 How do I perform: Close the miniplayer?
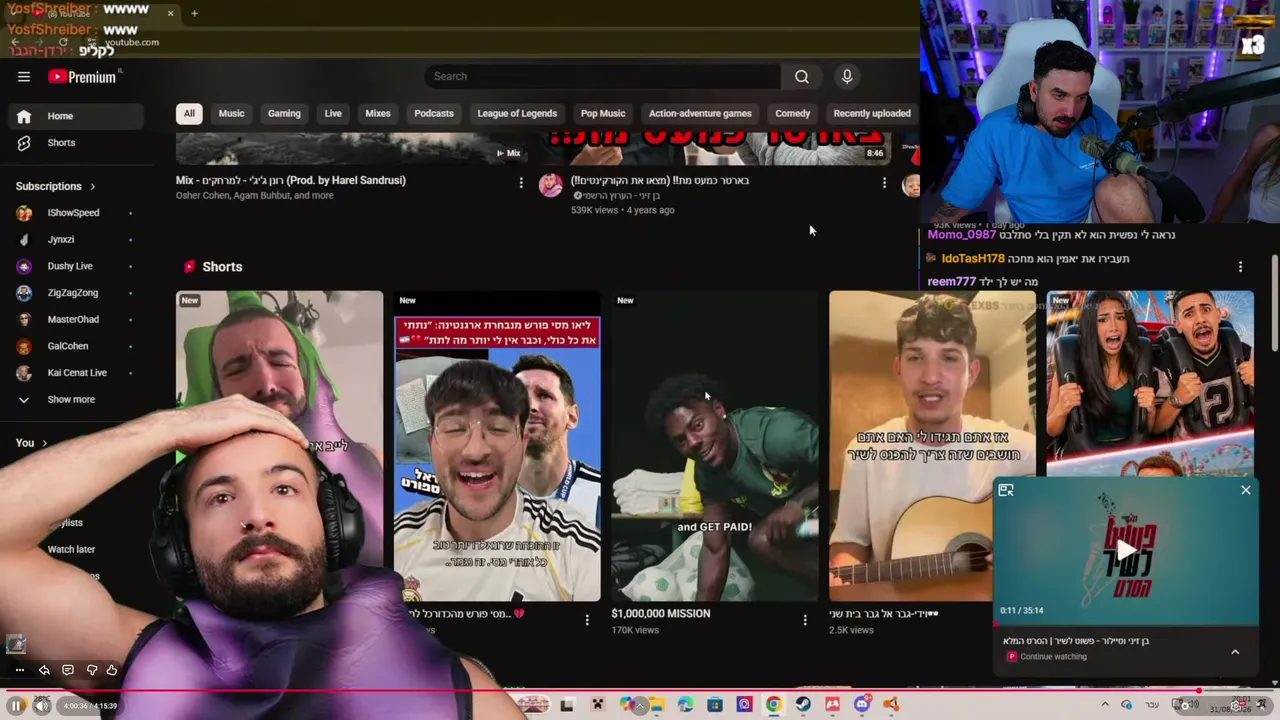(x=1246, y=490)
